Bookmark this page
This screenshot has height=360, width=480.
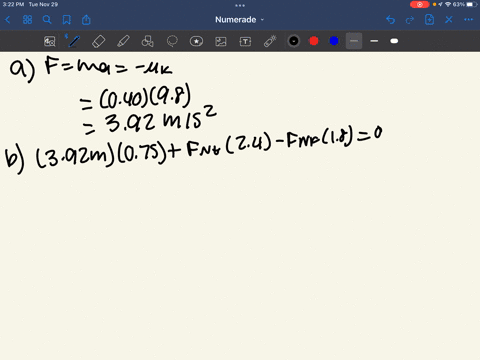(67, 20)
